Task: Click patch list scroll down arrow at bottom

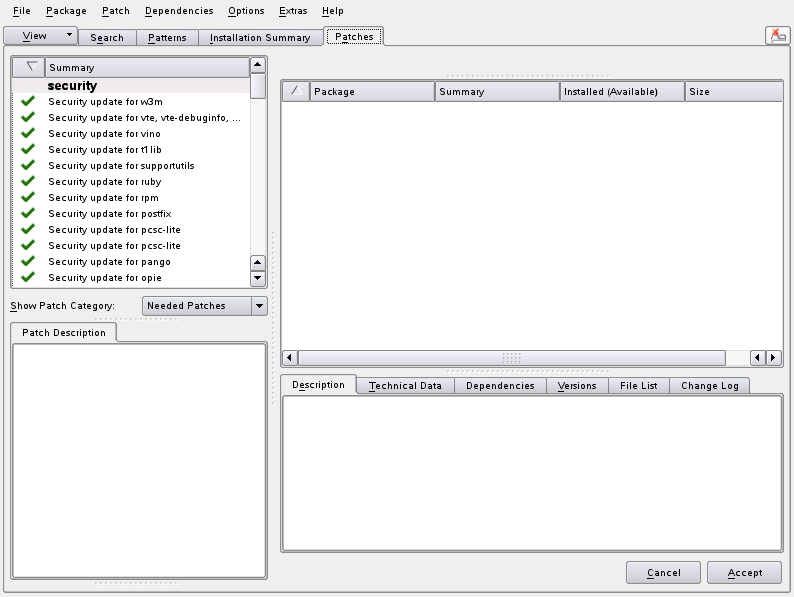Action: [x=258, y=278]
